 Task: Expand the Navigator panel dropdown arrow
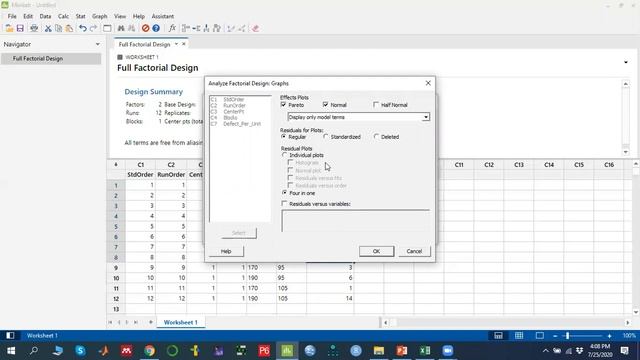point(98,44)
